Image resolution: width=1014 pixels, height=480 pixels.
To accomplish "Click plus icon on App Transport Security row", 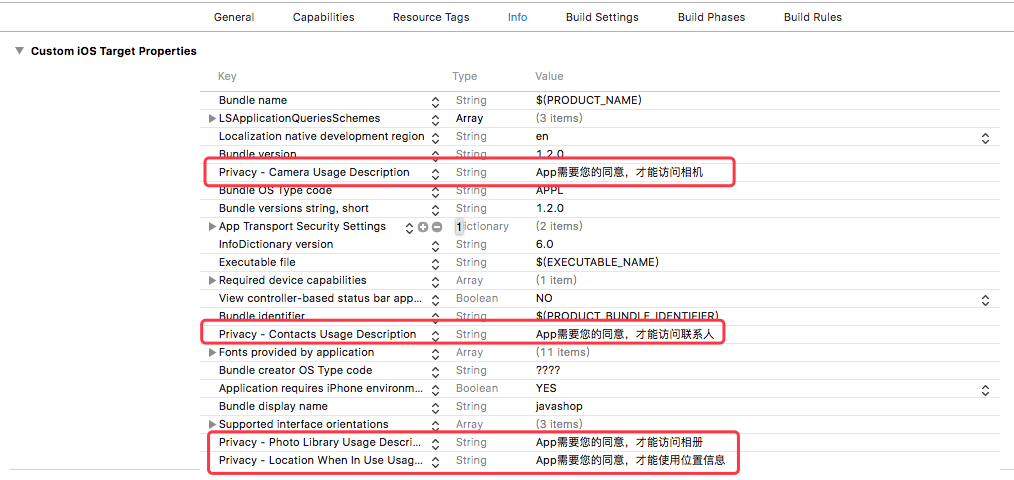I will coord(423,227).
